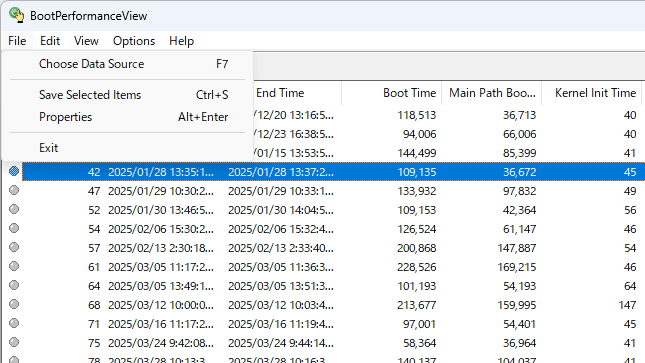This screenshot has height=363, width=645.
Task: Click end time 2025/01/29 10:33:1...
Action: point(281,191)
